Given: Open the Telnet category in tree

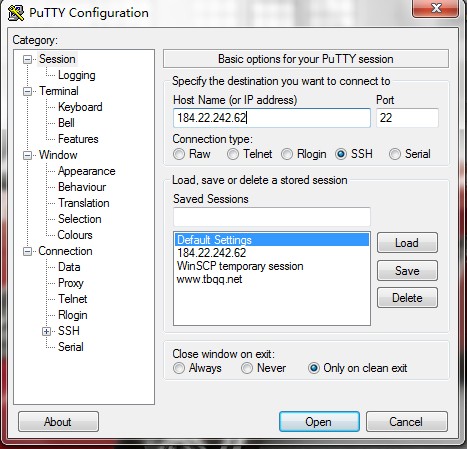Looking at the screenshot, I should (x=73, y=299).
